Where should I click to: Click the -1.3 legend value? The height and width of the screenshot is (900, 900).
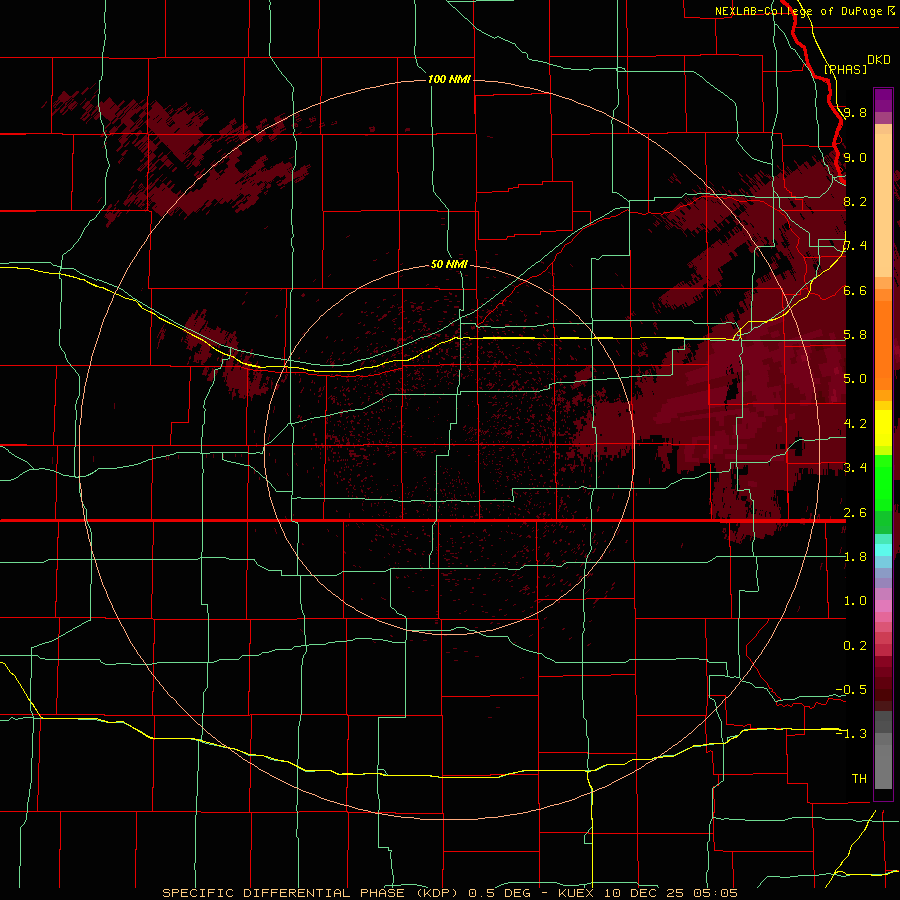[851, 734]
